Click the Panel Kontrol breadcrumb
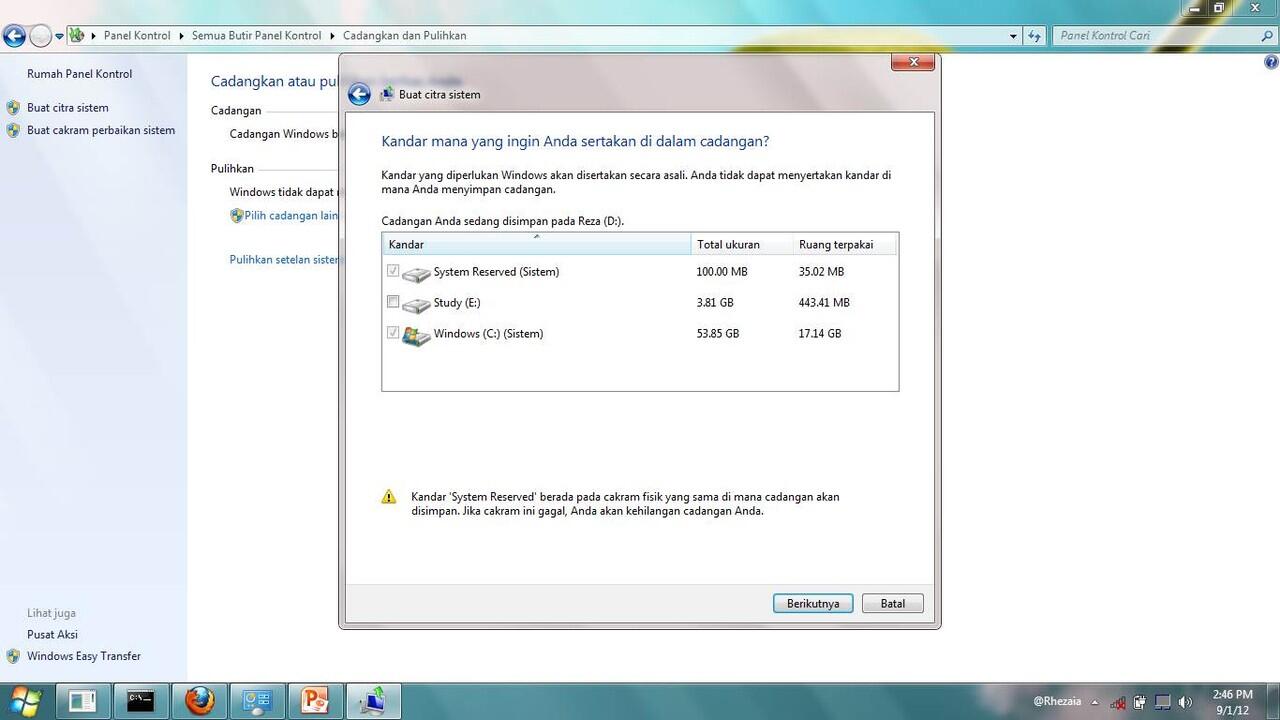Viewport: 1280px width, 720px height. coord(137,36)
